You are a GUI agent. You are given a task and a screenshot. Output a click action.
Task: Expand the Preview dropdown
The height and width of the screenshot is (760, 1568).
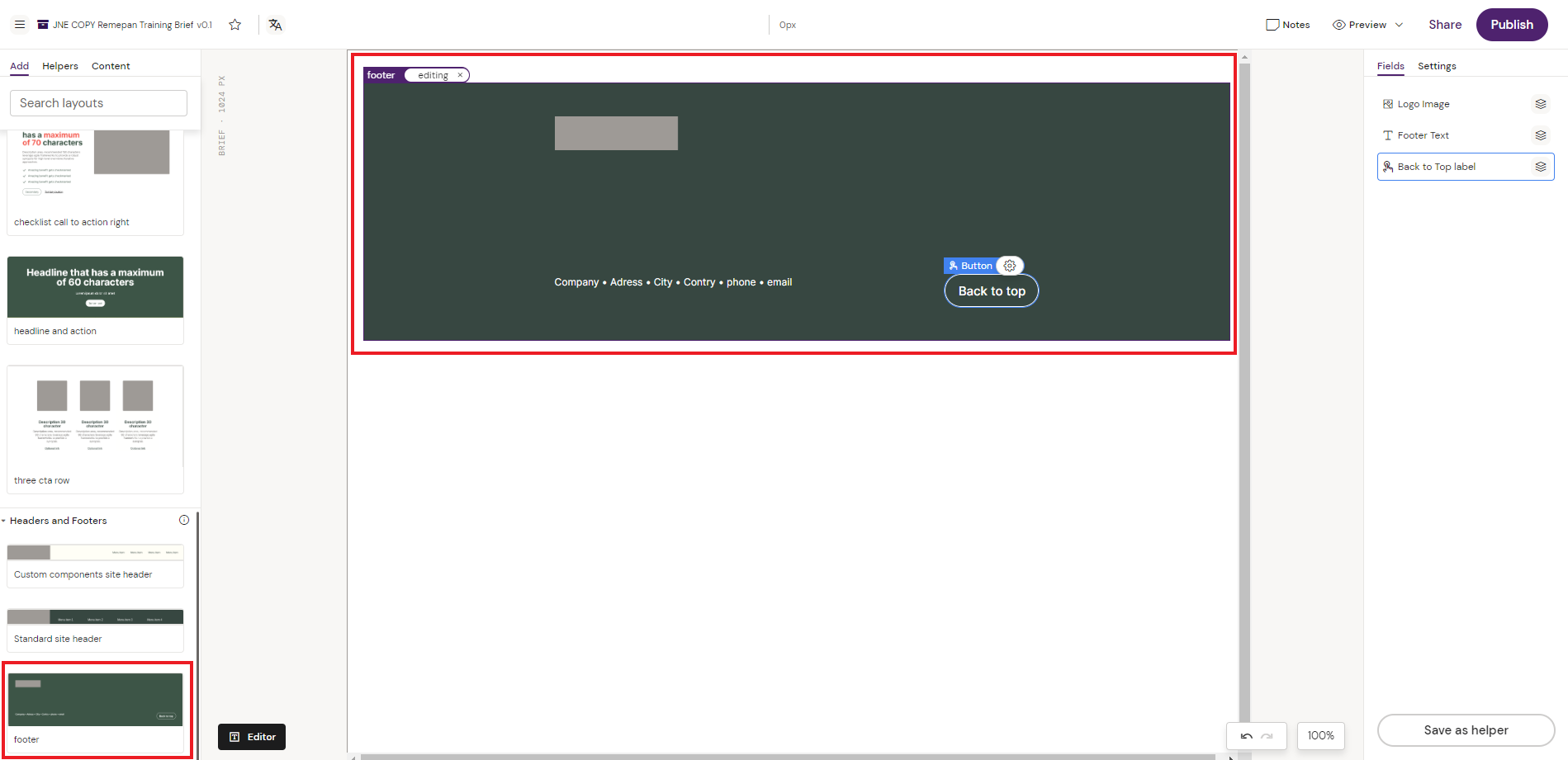click(1398, 25)
